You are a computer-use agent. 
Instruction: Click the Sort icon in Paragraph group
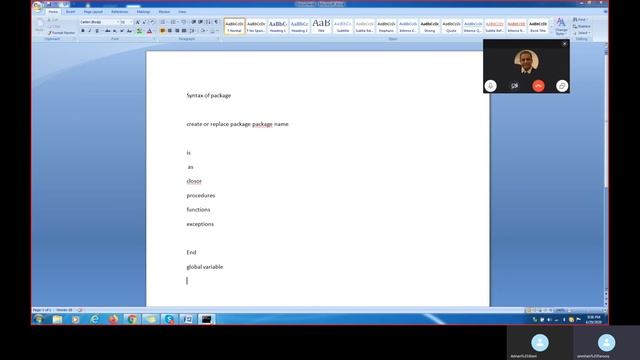pos(208,22)
